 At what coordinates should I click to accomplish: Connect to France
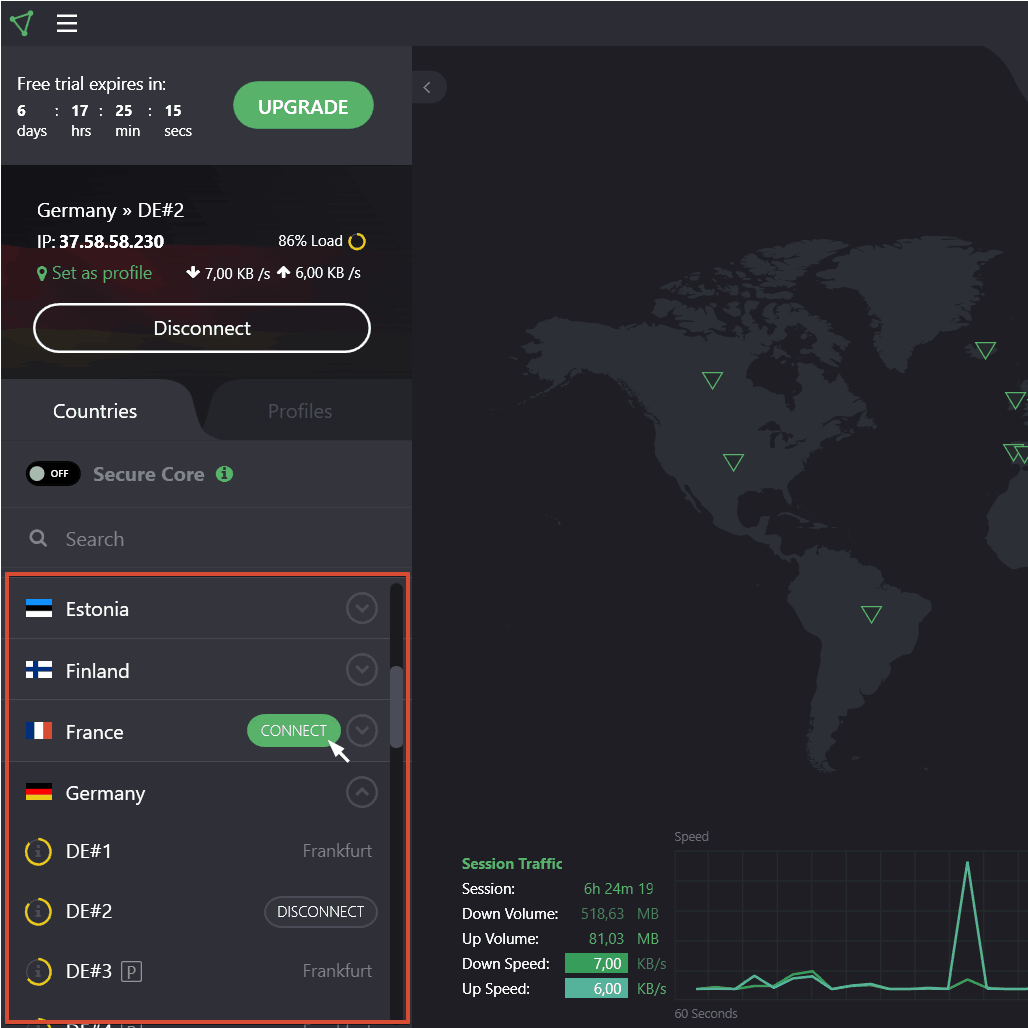(x=294, y=730)
